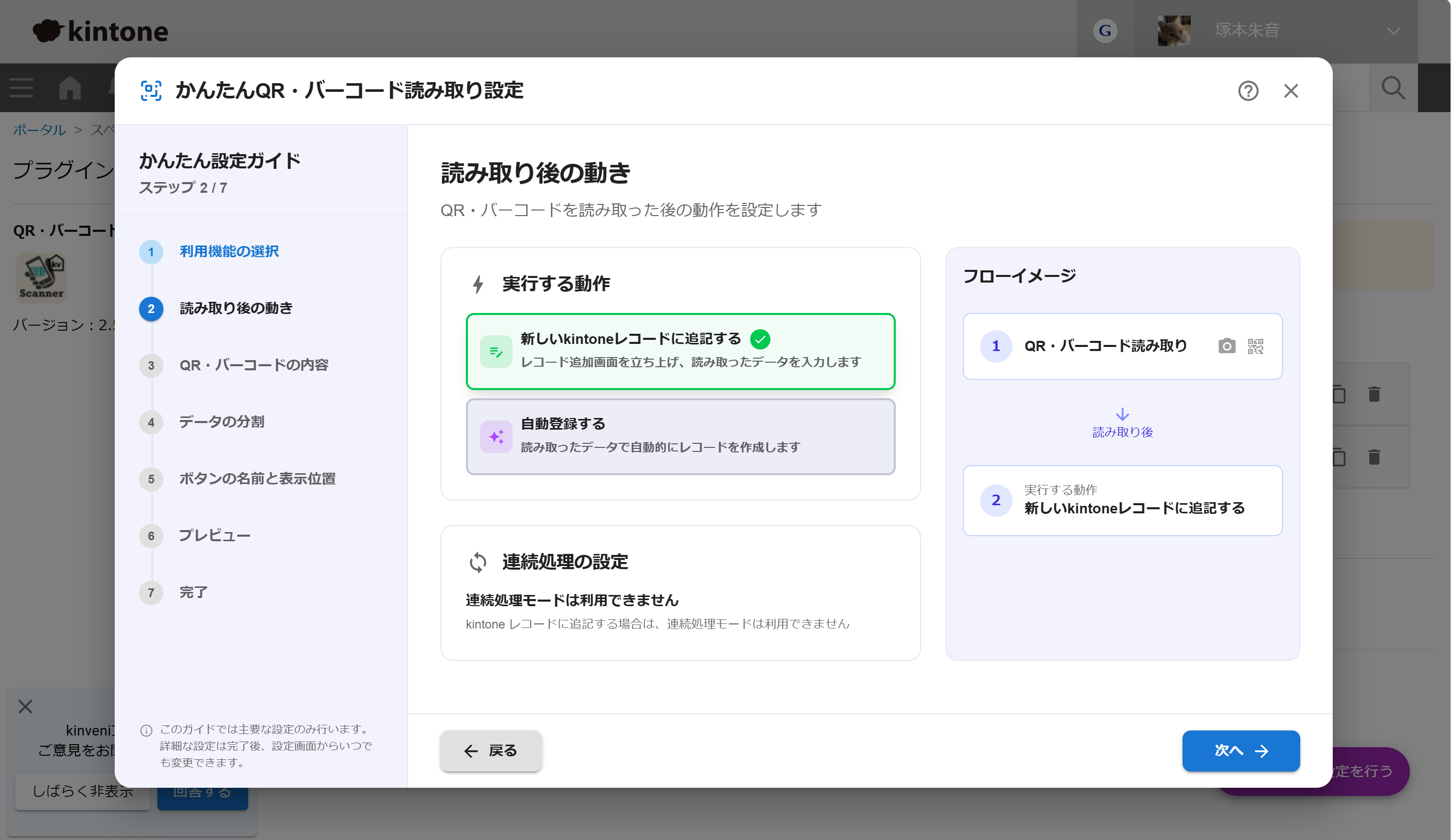Screen dimensions: 1451x840
Task: Choose 新しいkintoneレコードに追記する option
Action: pos(680,351)
